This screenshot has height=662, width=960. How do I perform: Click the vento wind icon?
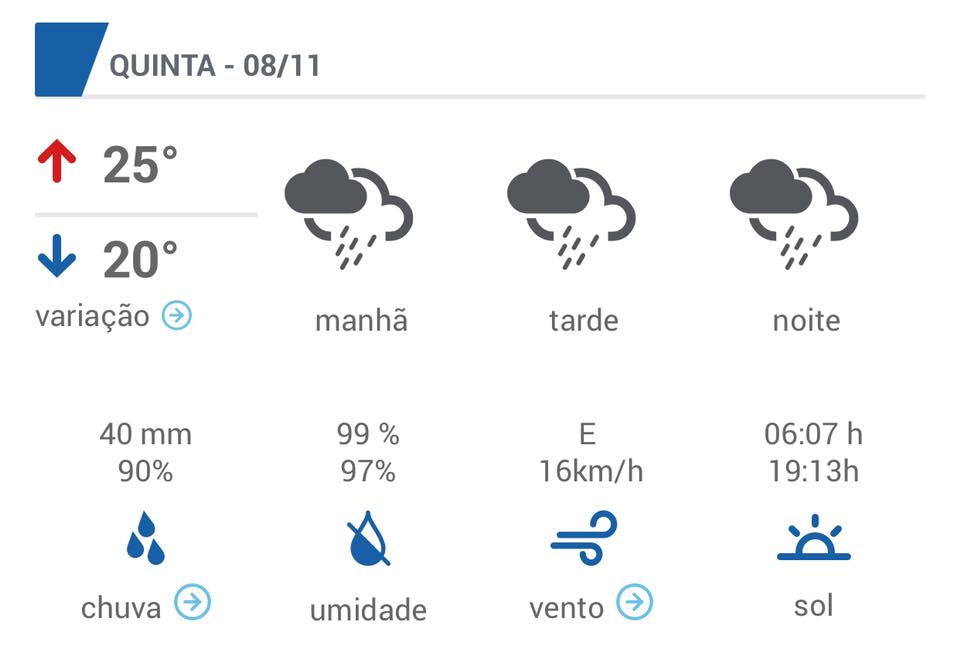(x=583, y=538)
